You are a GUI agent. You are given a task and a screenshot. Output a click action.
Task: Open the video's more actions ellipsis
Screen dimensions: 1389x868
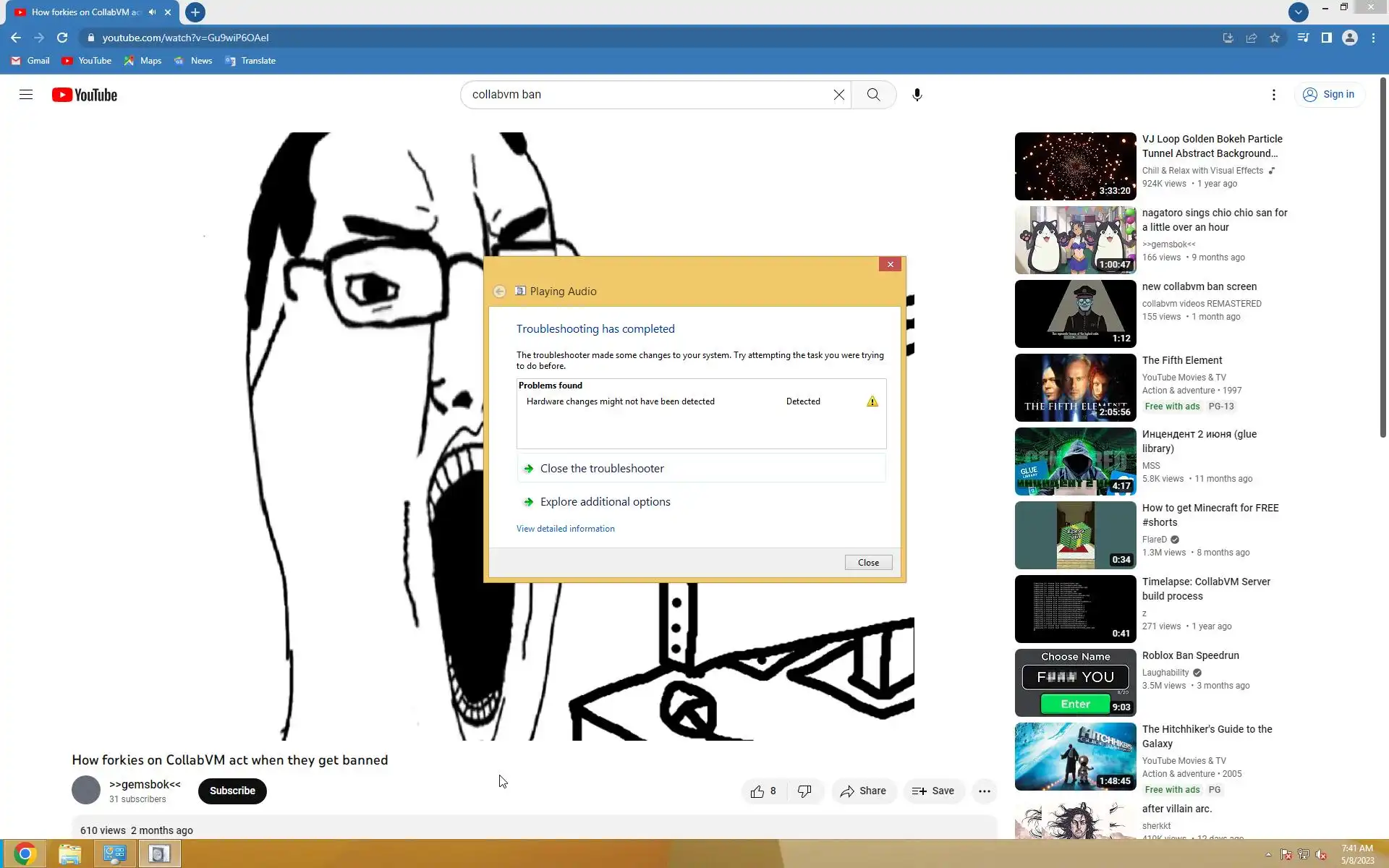click(984, 791)
